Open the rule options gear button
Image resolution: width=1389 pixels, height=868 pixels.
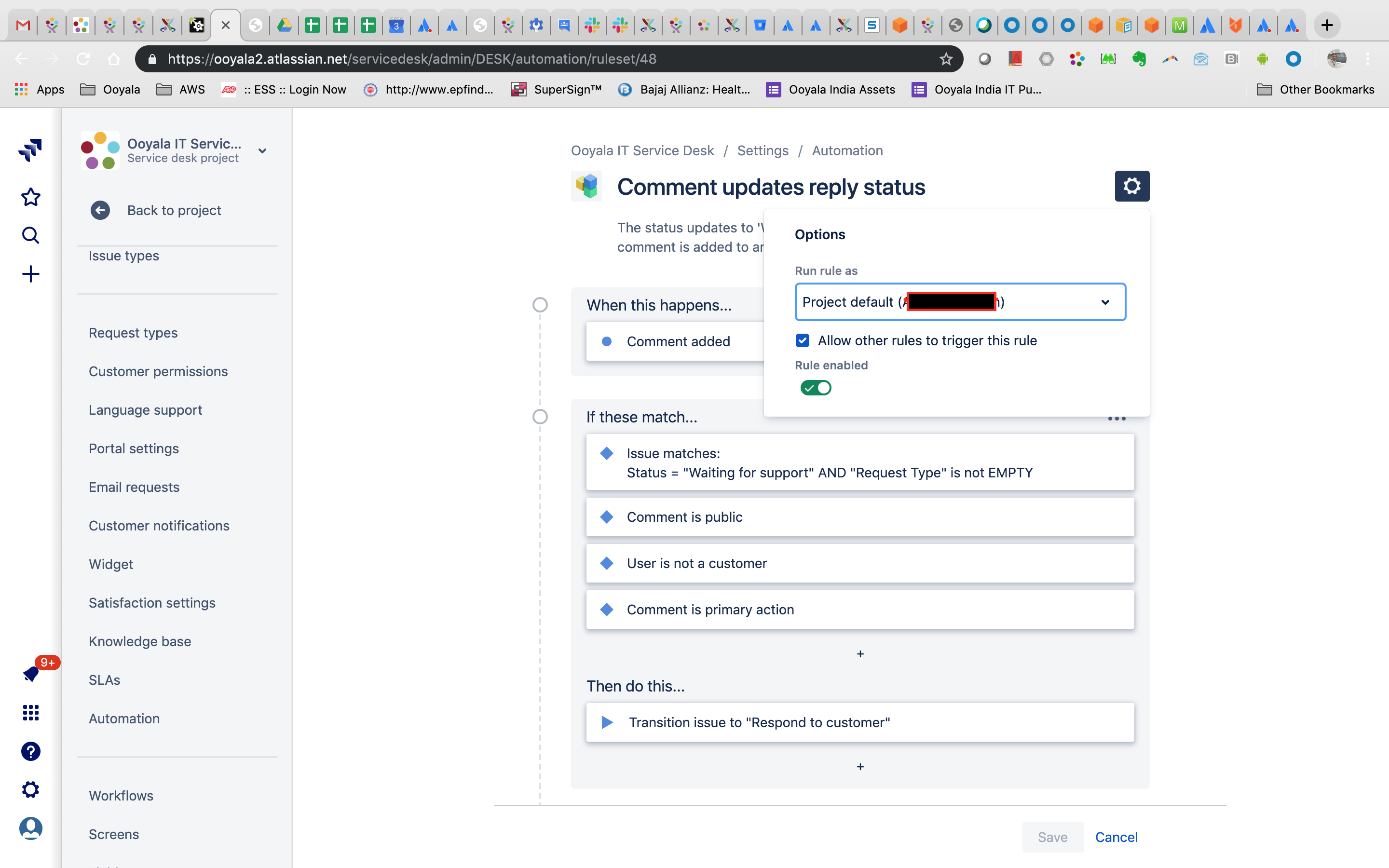(1131, 186)
